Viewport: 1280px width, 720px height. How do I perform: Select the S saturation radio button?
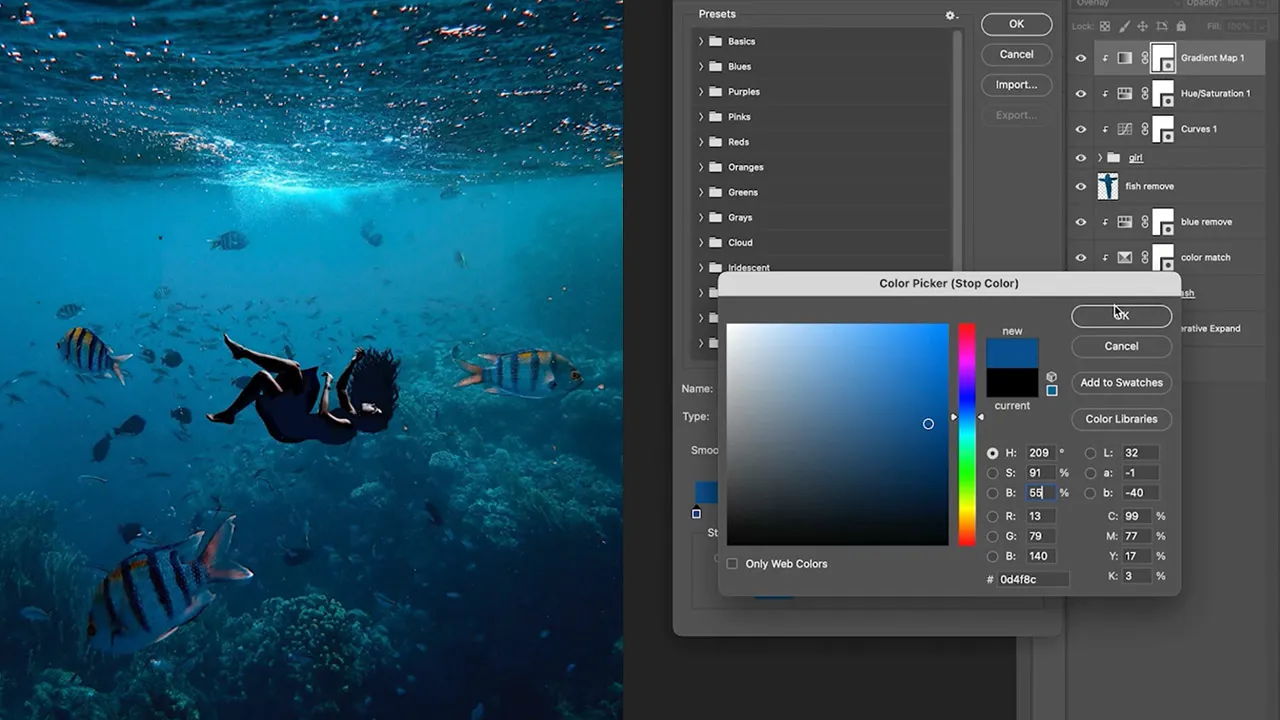(x=992, y=473)
